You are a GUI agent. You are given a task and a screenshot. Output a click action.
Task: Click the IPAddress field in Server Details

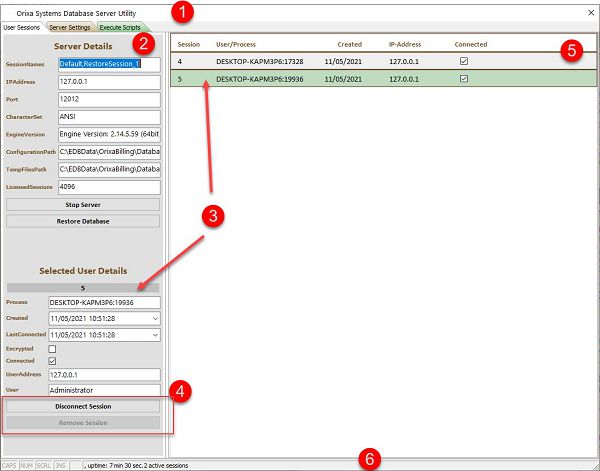coord(109,82)
